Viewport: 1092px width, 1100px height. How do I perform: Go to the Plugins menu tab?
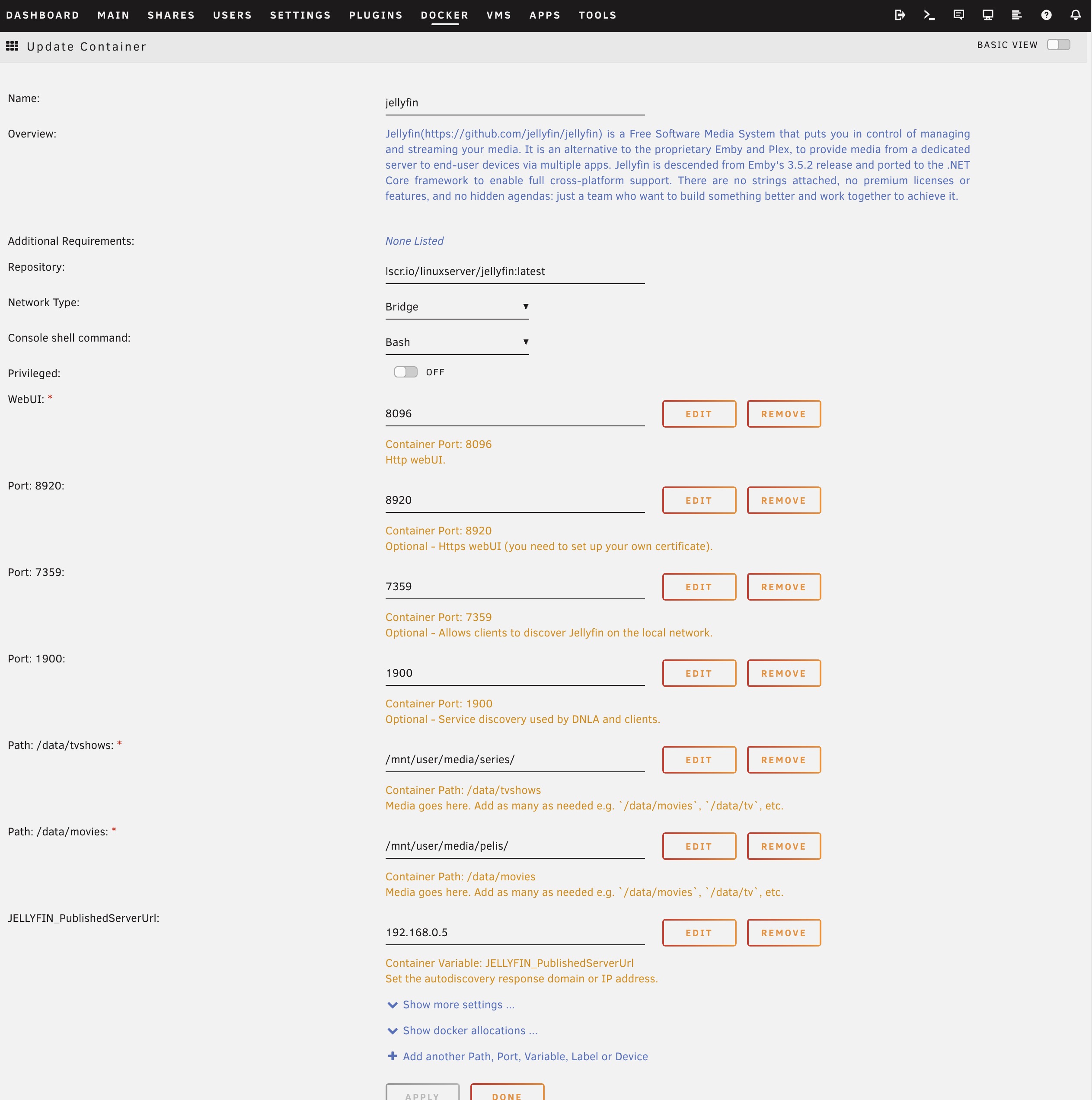click(376, 16)
